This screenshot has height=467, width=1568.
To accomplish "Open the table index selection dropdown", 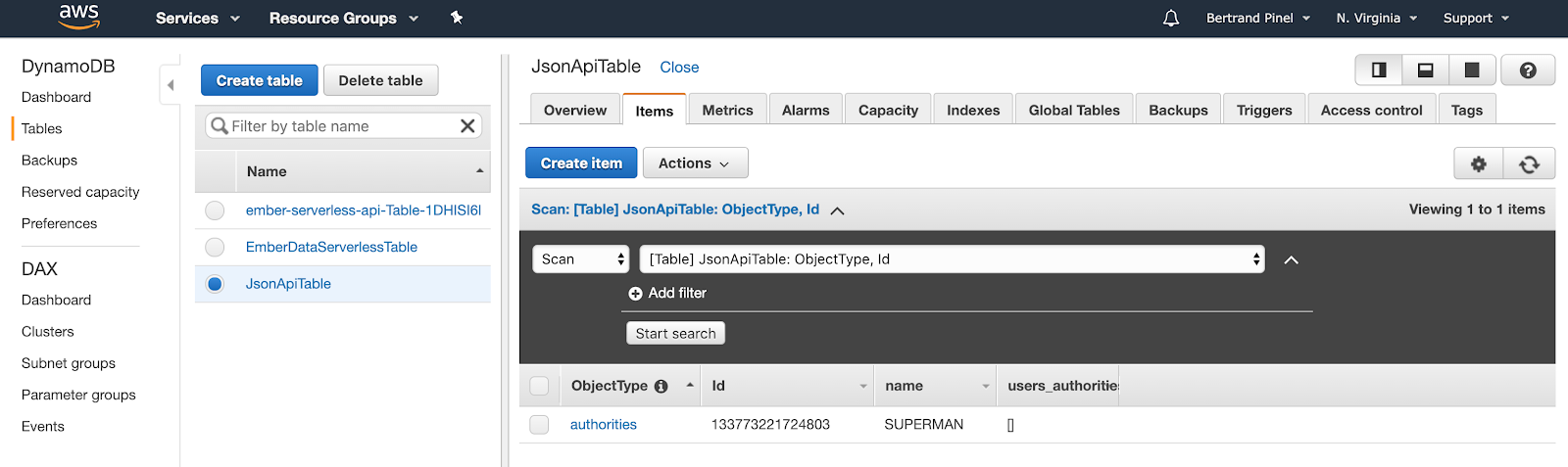I will coord(952,259).
